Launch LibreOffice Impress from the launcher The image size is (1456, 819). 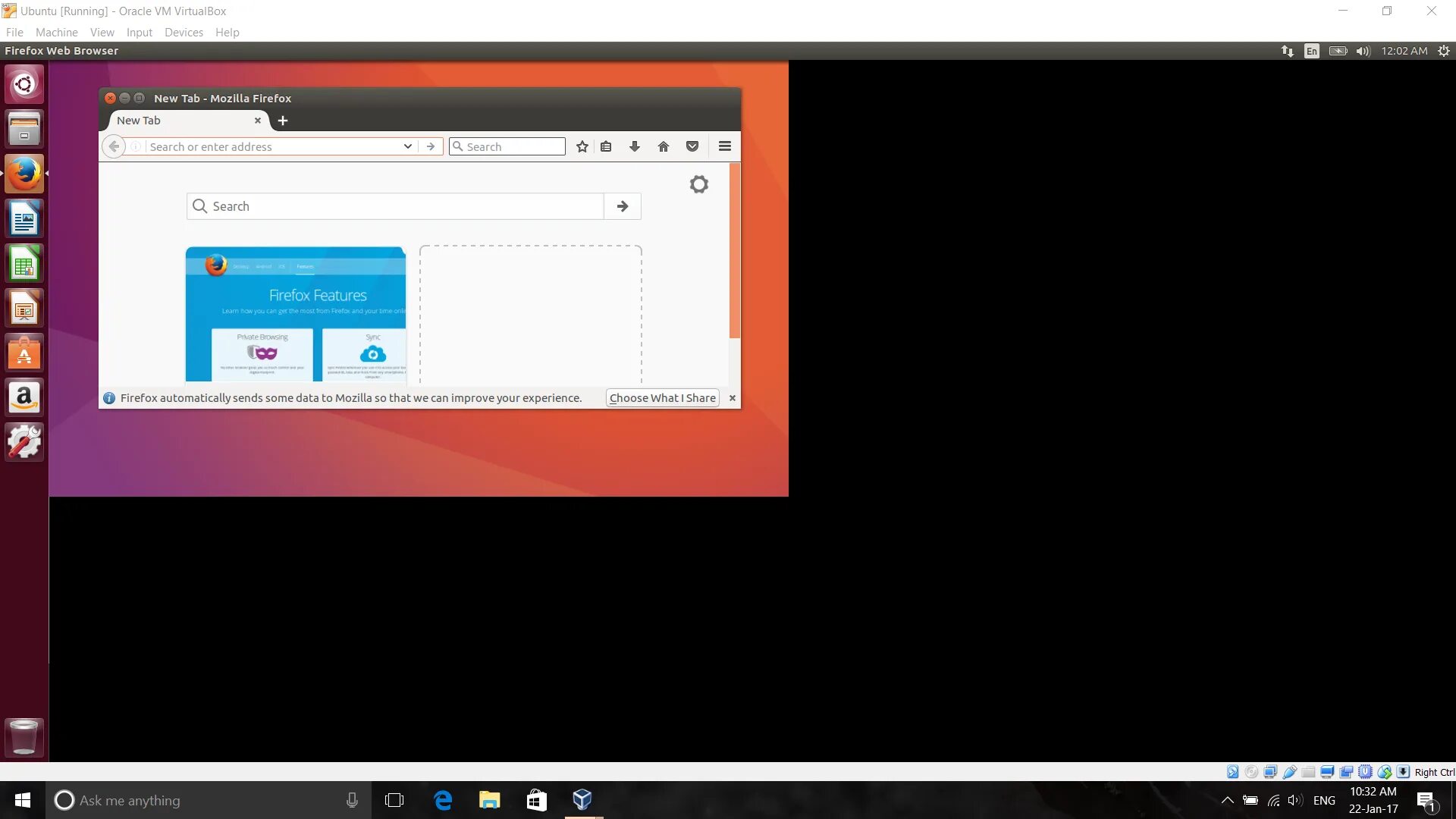click(24, 308)
